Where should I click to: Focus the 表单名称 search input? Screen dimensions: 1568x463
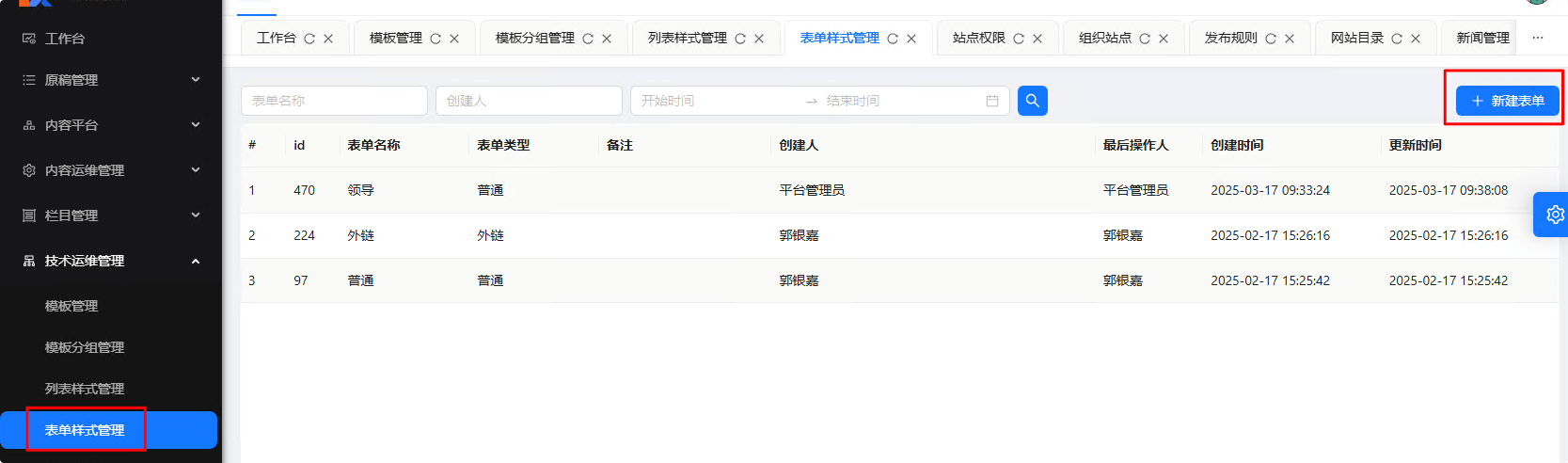point(334,101)
